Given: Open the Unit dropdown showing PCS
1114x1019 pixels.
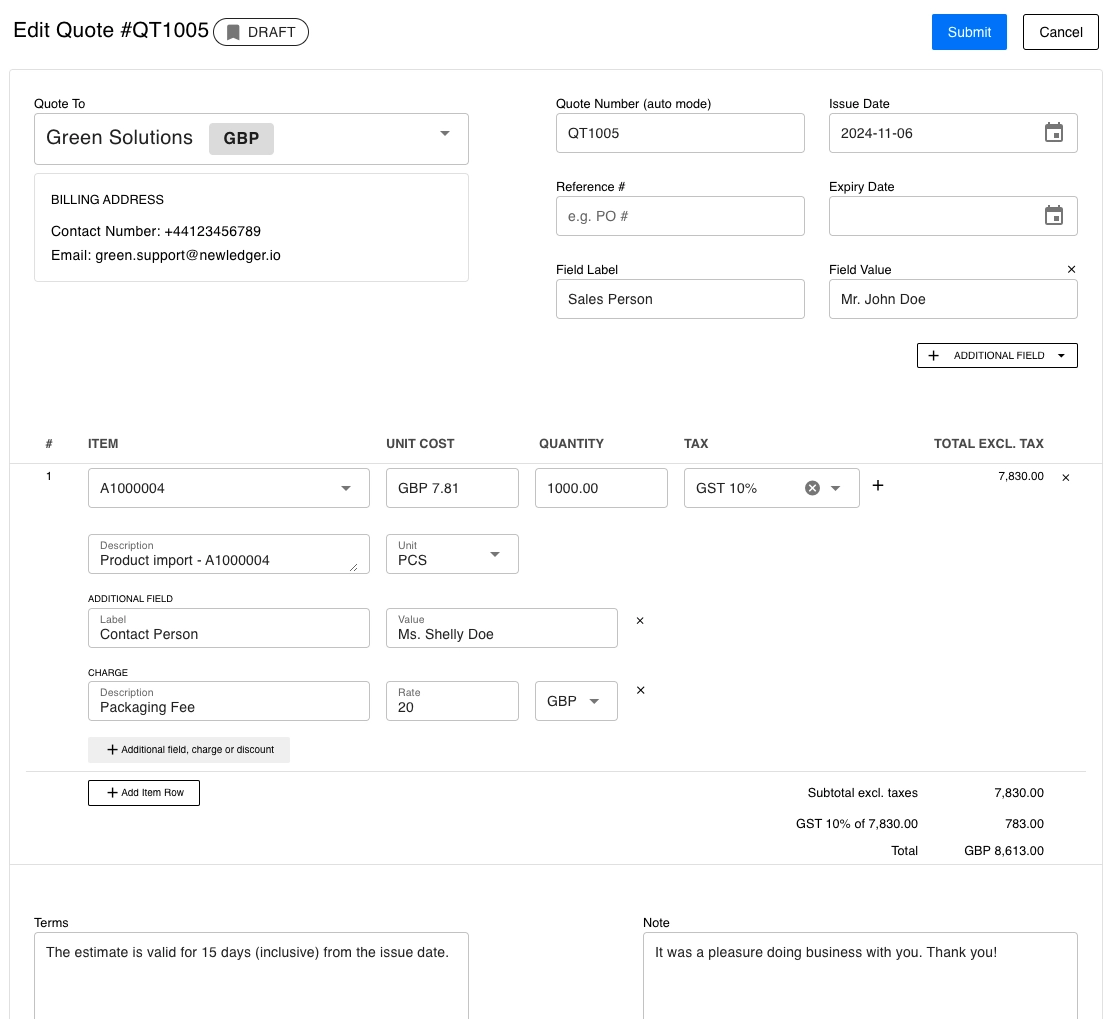Looking at the screenshot, I should [495, 553].
